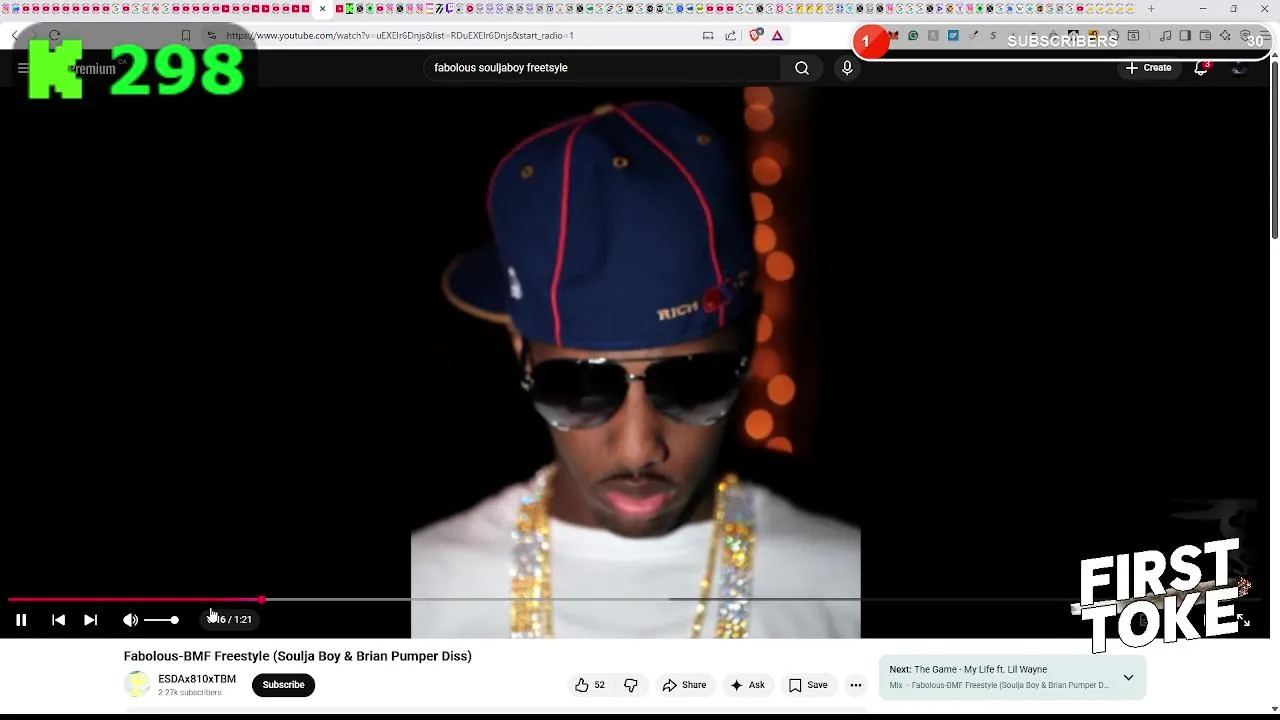Start voice search with the microphone icon
Screen dimensions: 1280x720
[847, 68]
